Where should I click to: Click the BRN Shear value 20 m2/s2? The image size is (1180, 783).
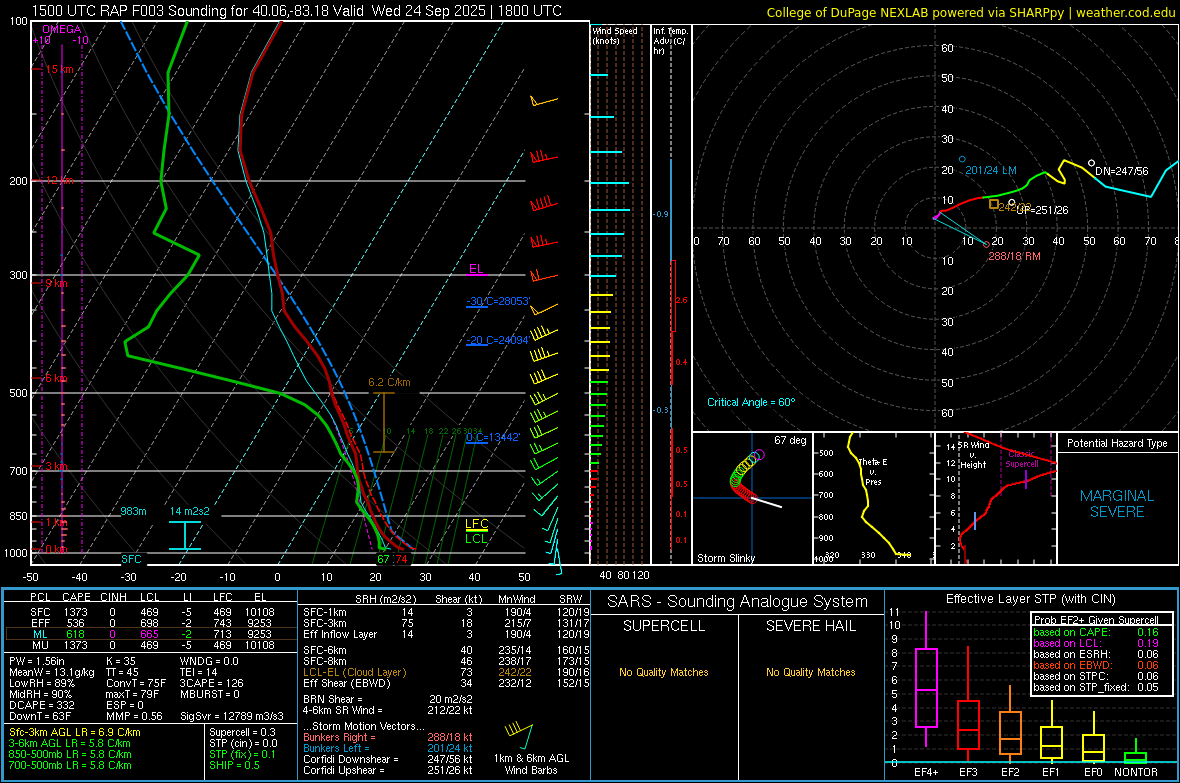(451, 699)
